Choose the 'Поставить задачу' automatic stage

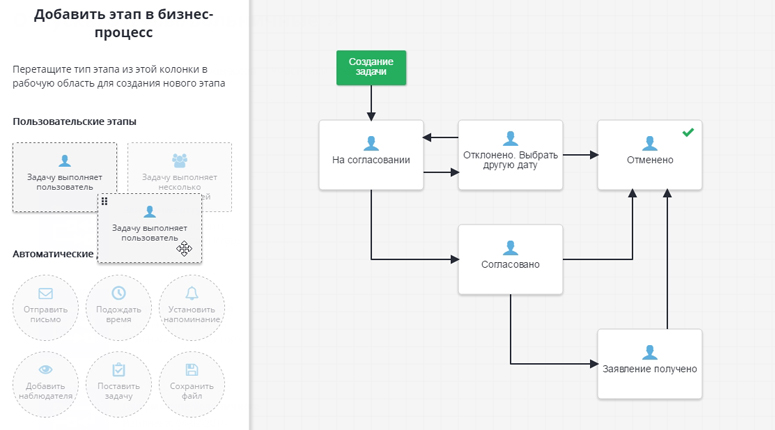pyautogui.click(x=119, y=385)
